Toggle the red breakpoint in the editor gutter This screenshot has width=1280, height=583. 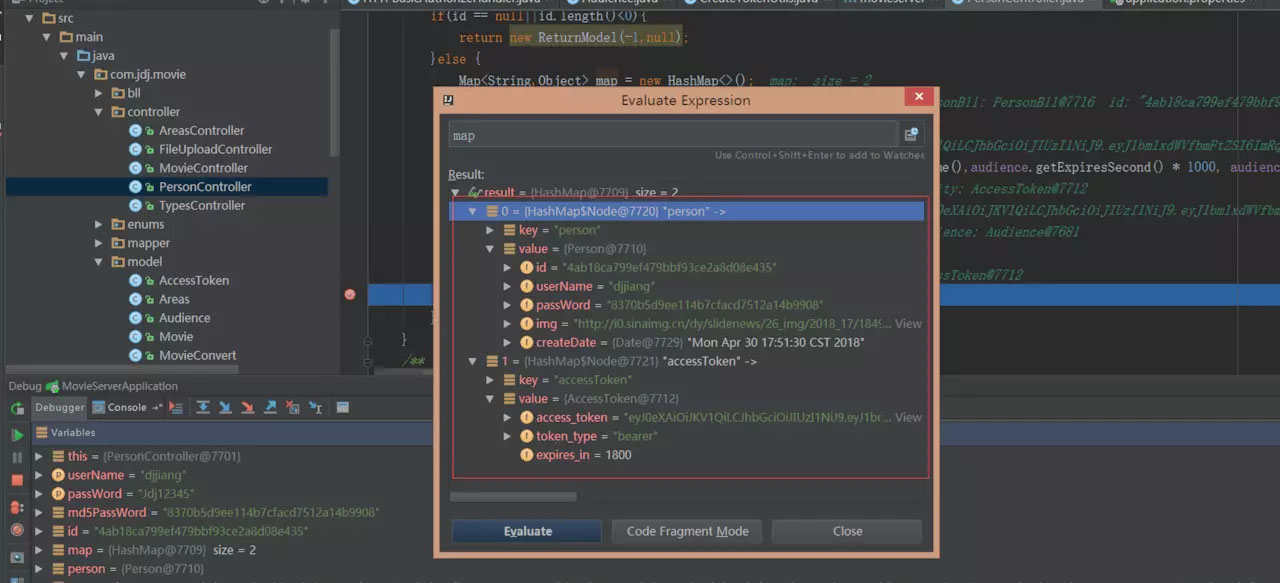(350, 294)
